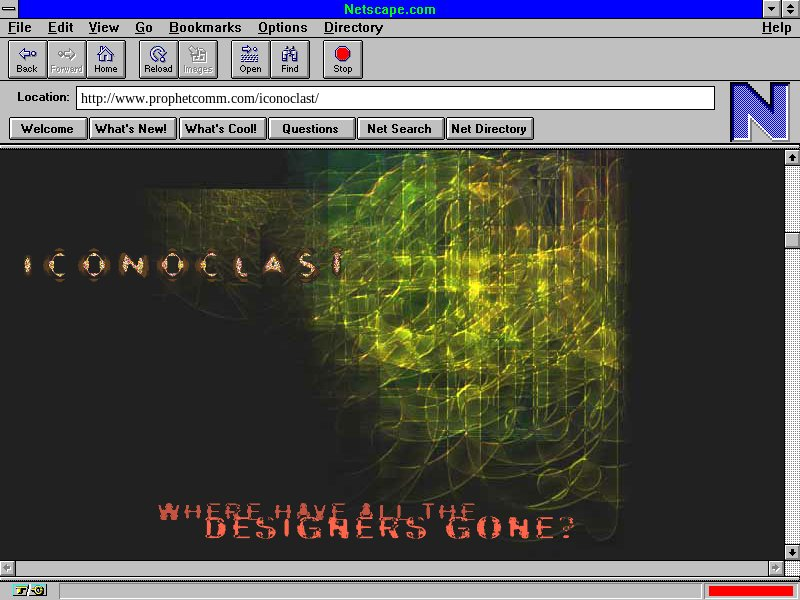
Task: Click the Netscape N logo
Action: 759,112
